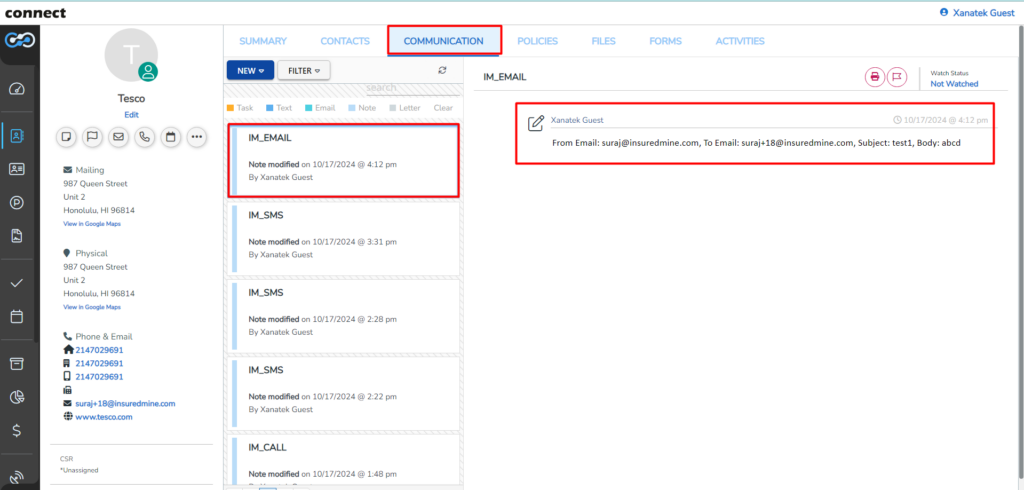The width and height of the screenshot is (1024, 490).
Task: Select the IM_SMS note at 2:22 pm
Action: click(x=343, y=394)
